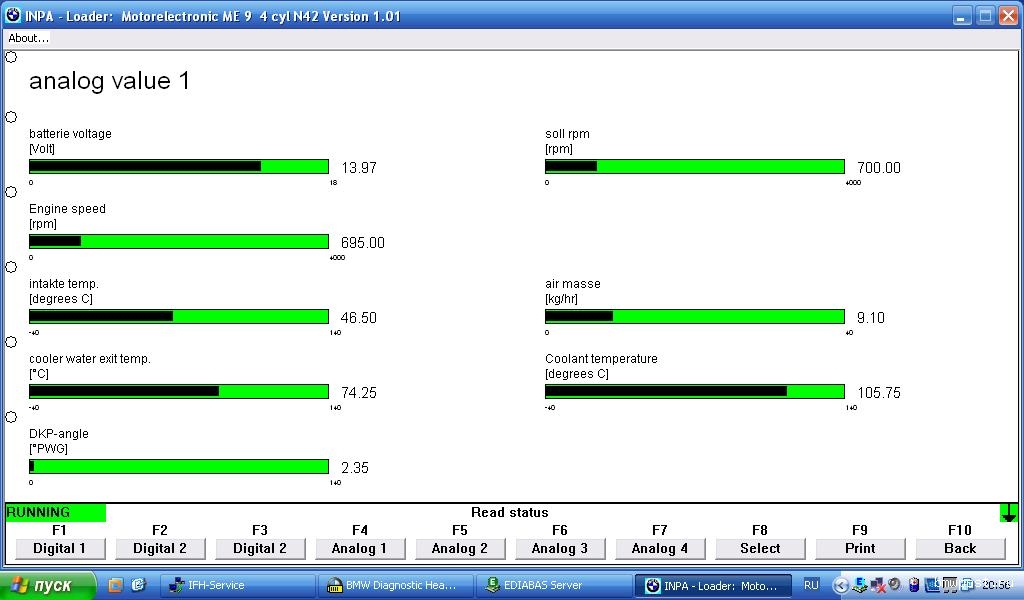
Task: Open the Windows Start (пуск) button
Action: click(48, 585)
